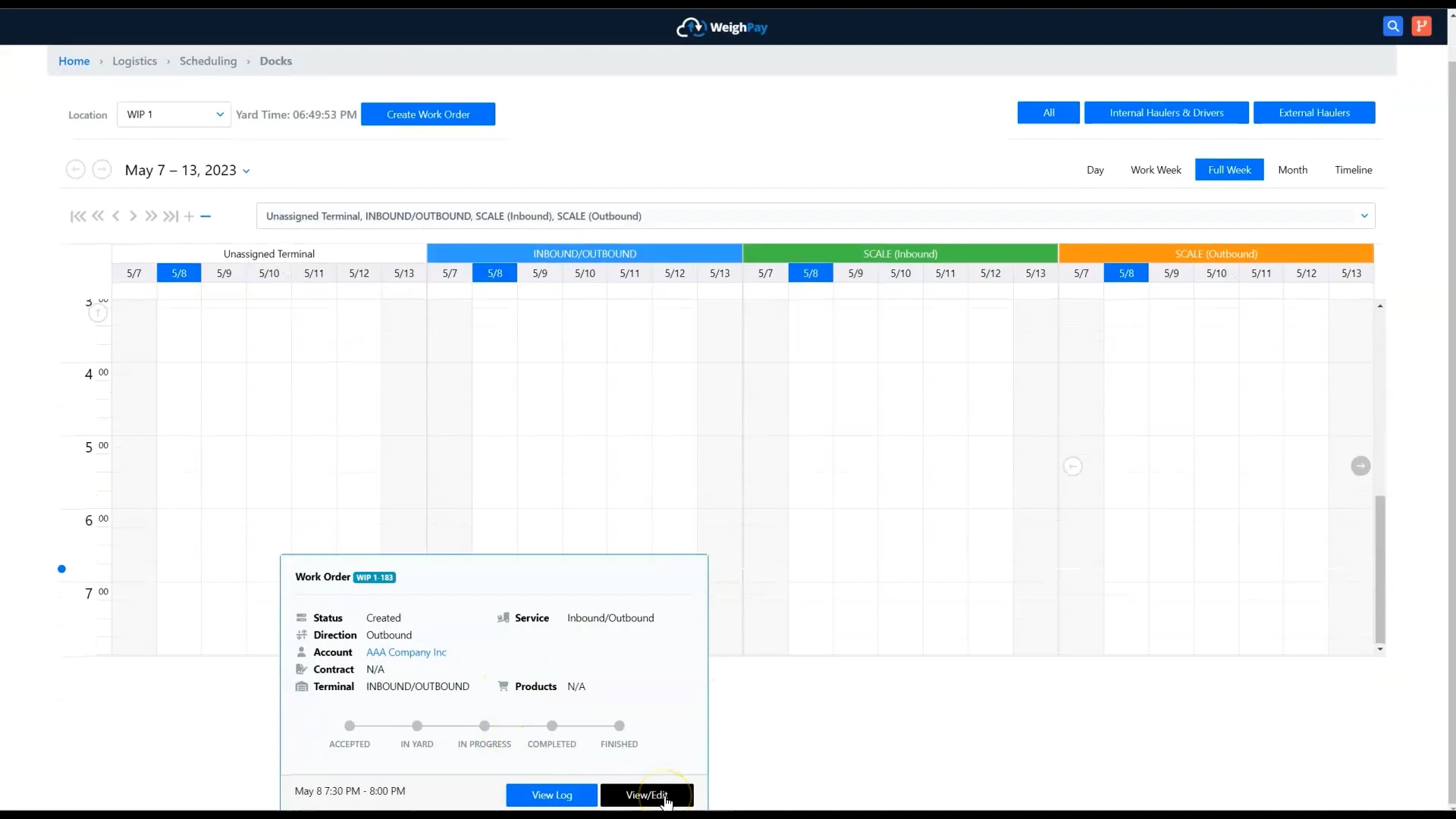Go to previous week with circled left arrow

pos(75,169)
